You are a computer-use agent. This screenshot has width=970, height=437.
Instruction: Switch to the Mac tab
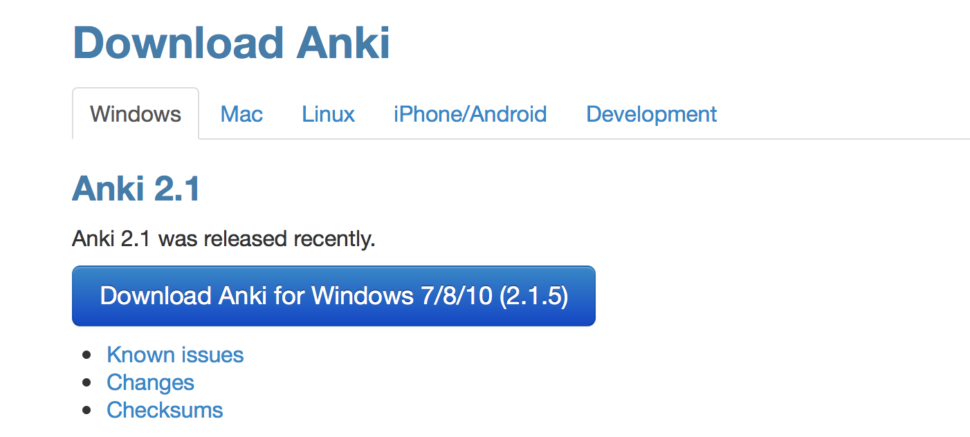click(241, 114)
